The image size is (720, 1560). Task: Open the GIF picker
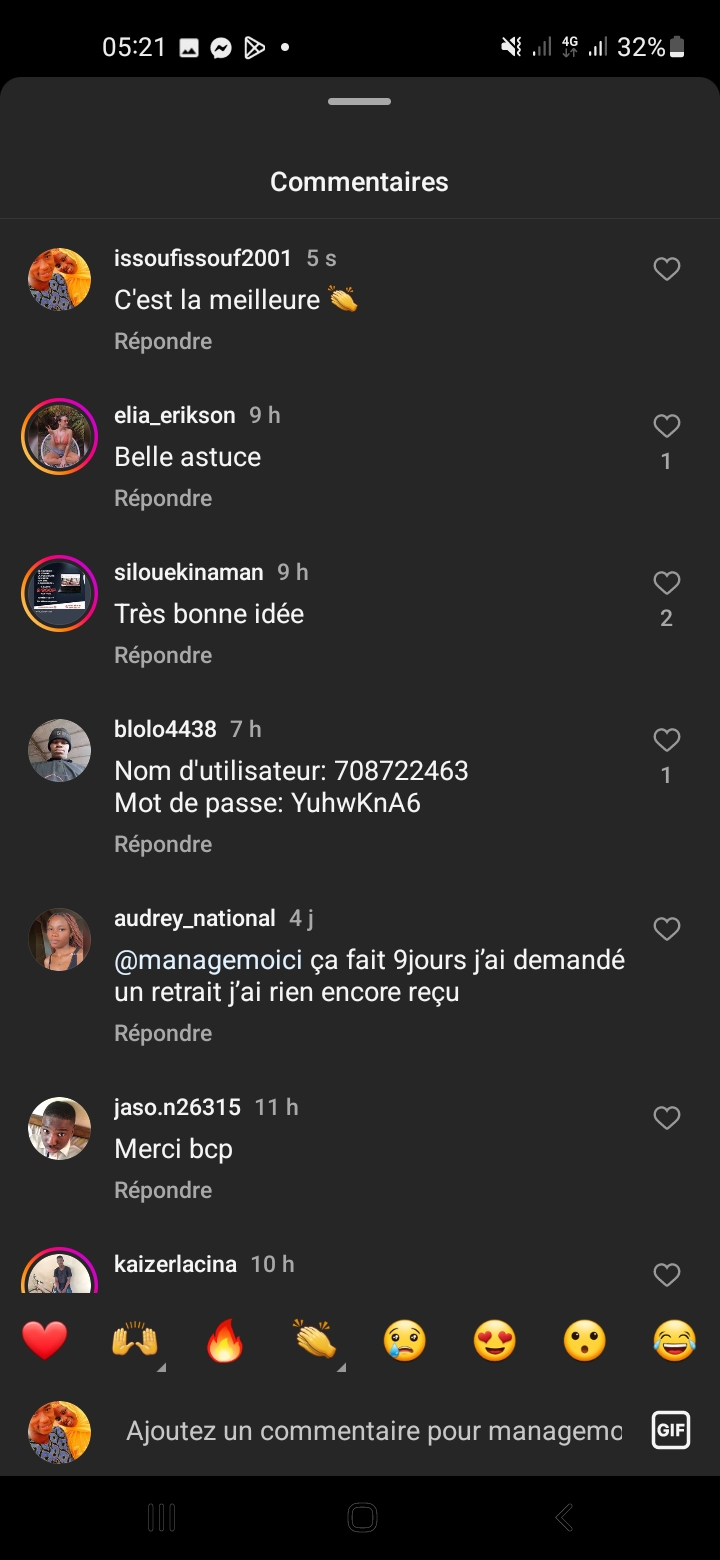point(670,1430)
